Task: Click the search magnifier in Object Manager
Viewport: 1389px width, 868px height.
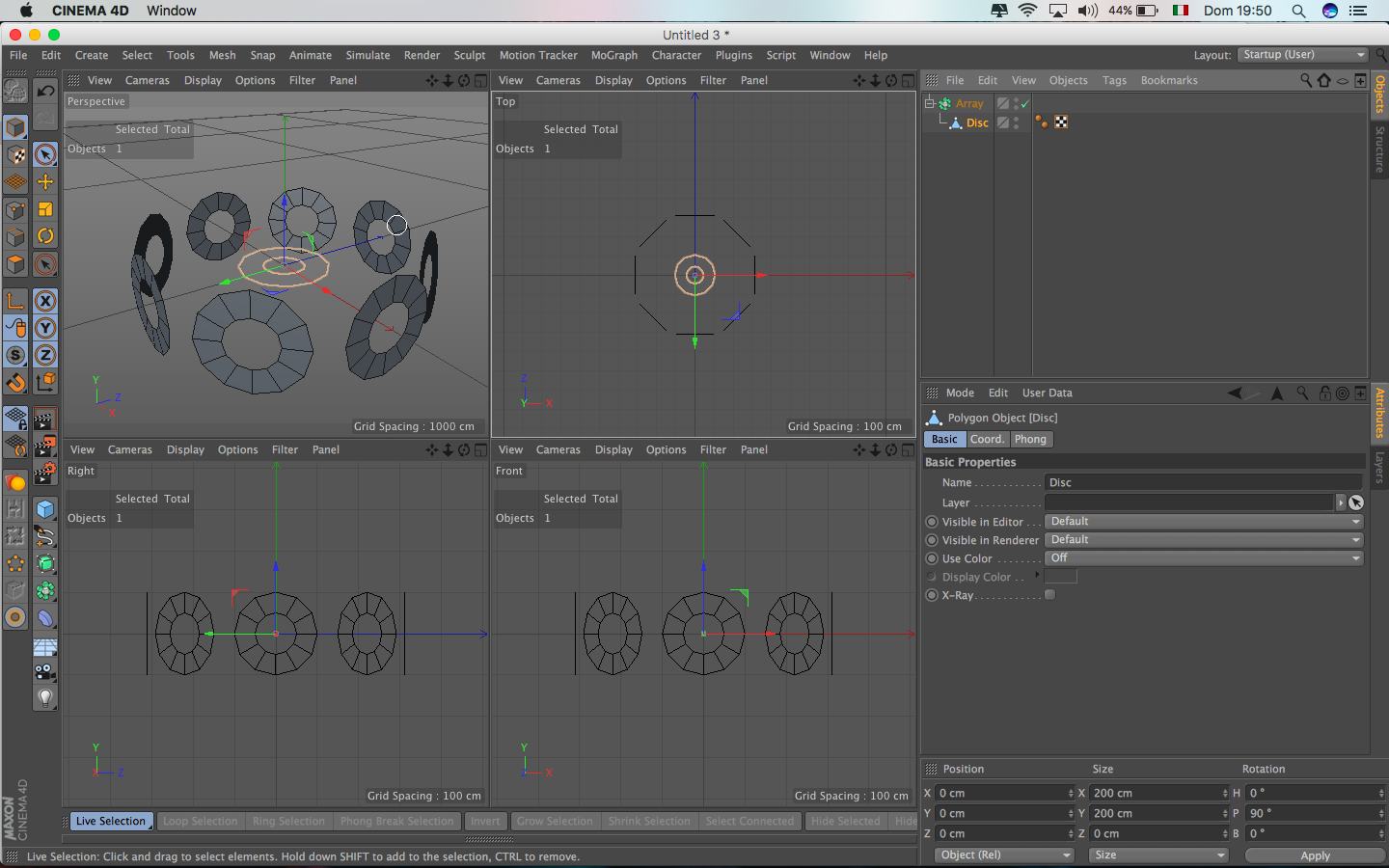Action: coord(1306,80)
